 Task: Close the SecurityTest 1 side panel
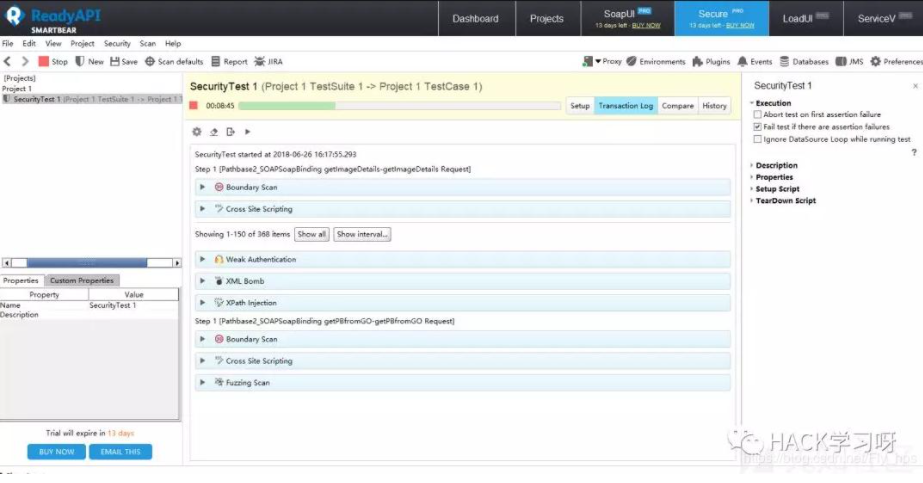pos(915,86)
